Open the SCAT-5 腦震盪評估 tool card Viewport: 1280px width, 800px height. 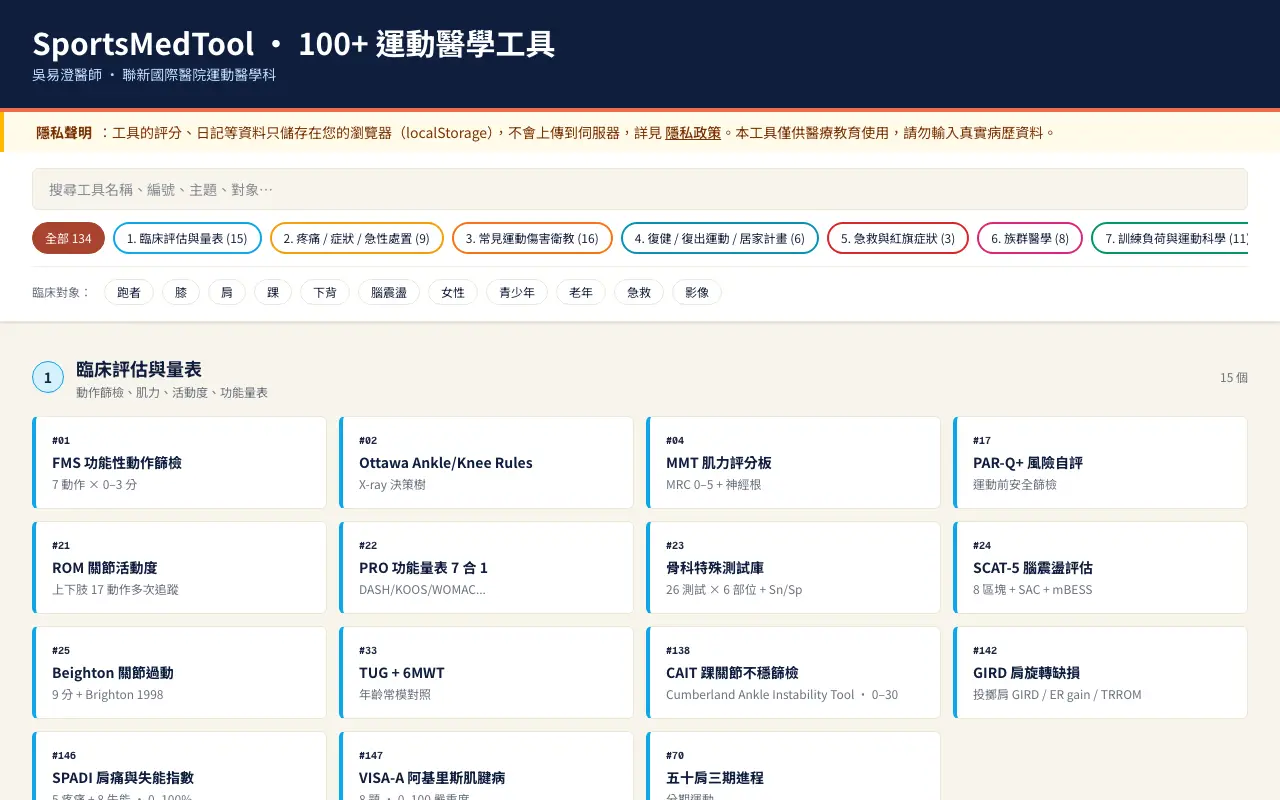(1101, 567)
